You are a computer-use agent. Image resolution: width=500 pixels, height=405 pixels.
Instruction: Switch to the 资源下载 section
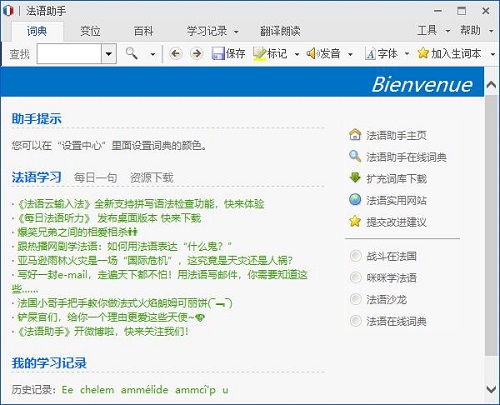[x=152, y=178]
